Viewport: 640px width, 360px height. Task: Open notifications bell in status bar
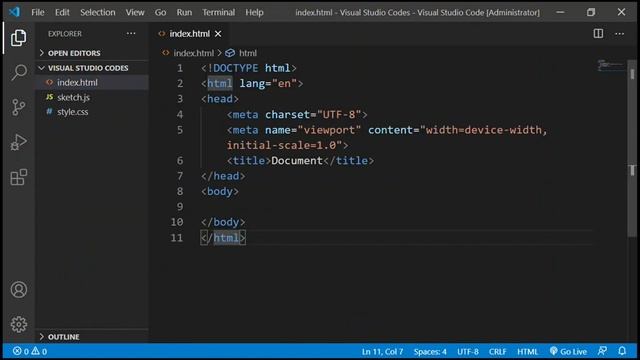point(622,351)
